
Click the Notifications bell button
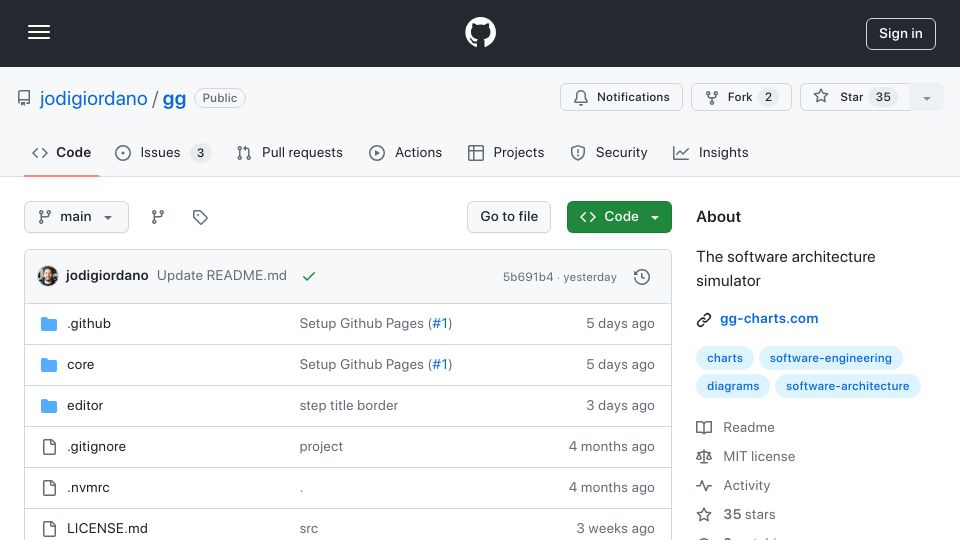point(621,97)
